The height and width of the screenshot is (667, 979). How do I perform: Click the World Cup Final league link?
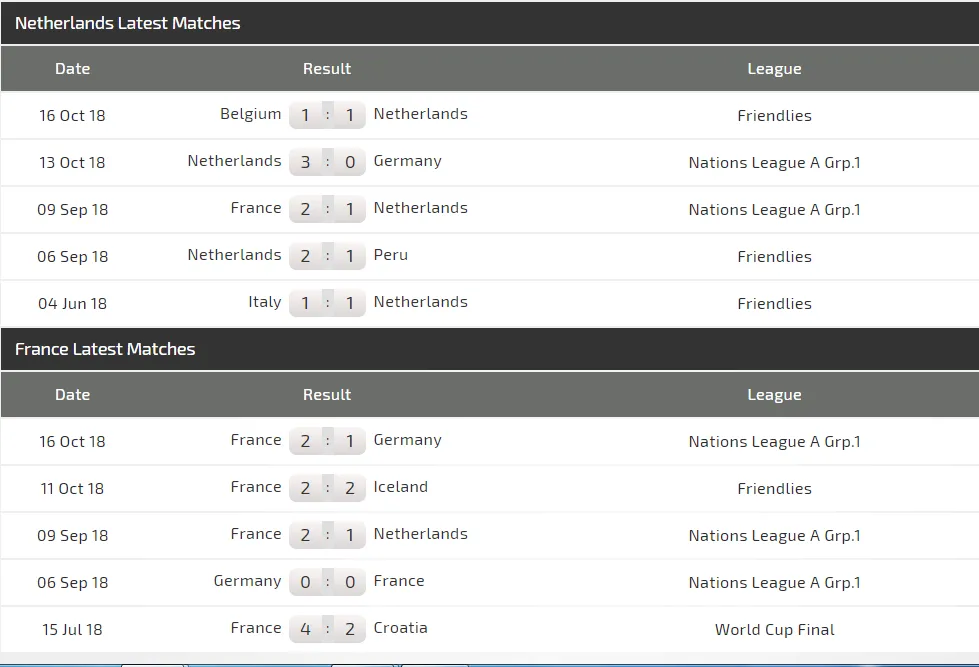coord(774,630)
